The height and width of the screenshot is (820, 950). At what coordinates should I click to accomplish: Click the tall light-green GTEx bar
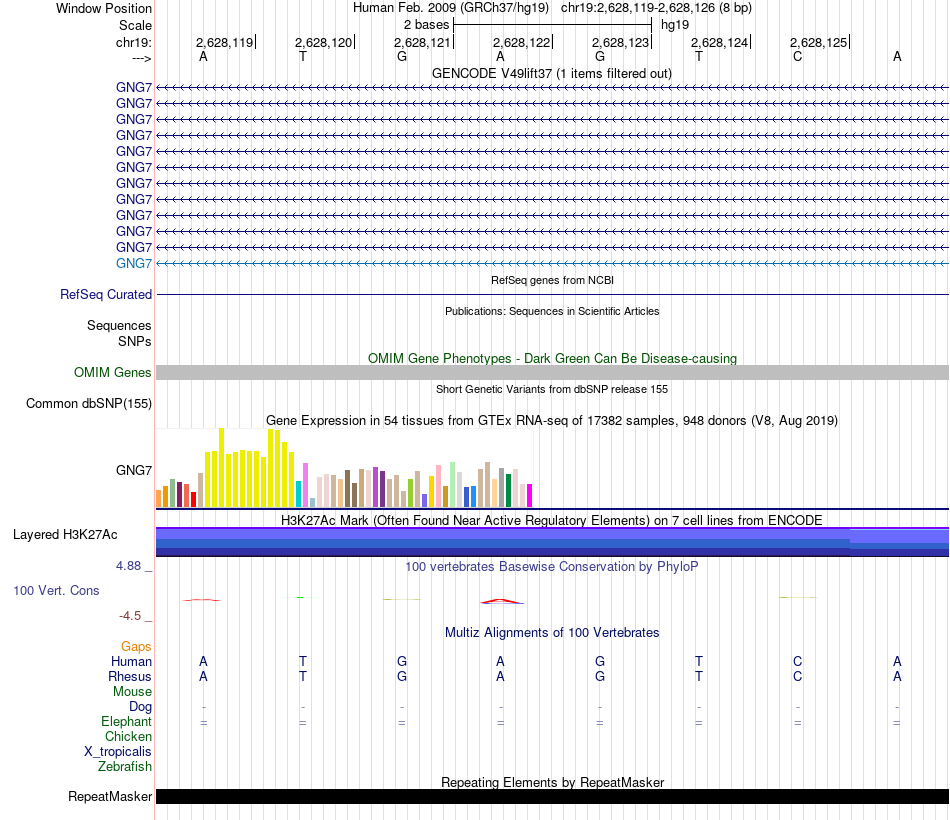click(x=453, y=485)
